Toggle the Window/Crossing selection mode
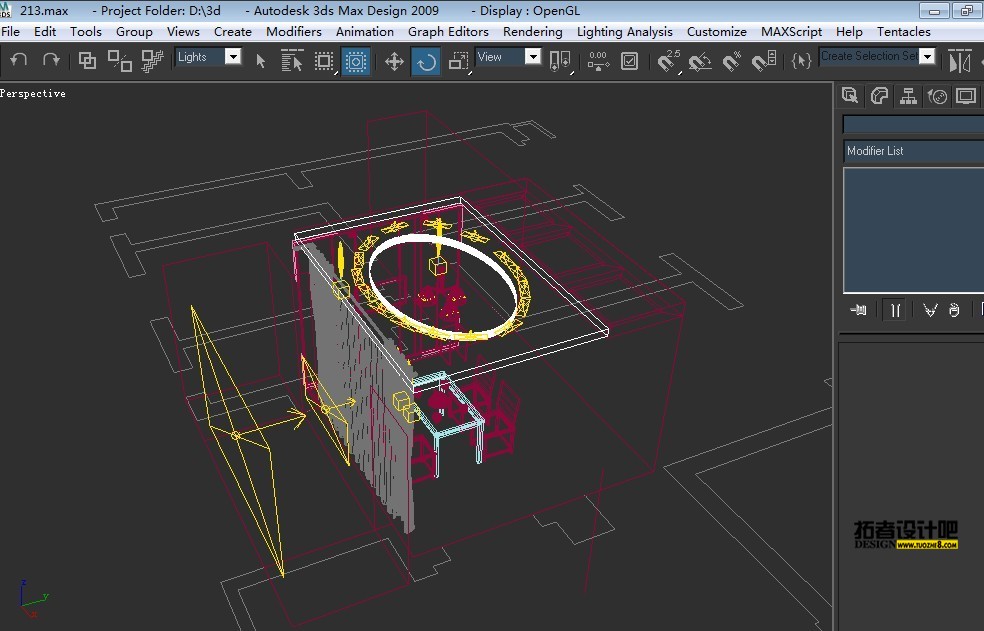Viewport: 984px width, 631px height. [356, 61]
